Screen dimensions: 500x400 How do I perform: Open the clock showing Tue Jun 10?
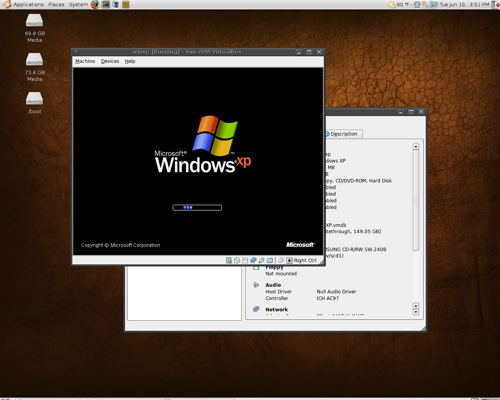pos(464,4)
